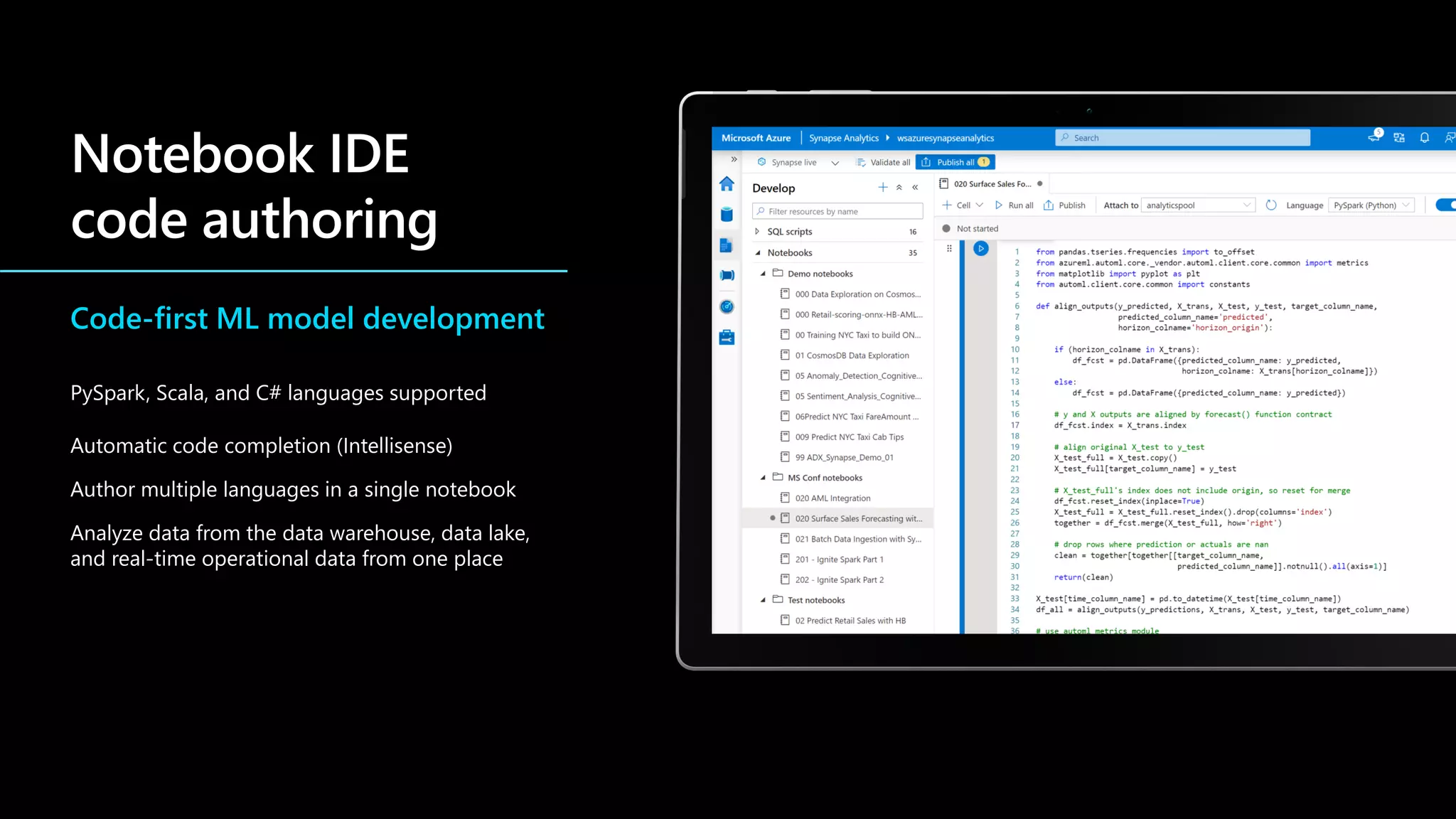1456x819 pixels.
Task: Click Microsoft Azure home link
Action: 756,138
